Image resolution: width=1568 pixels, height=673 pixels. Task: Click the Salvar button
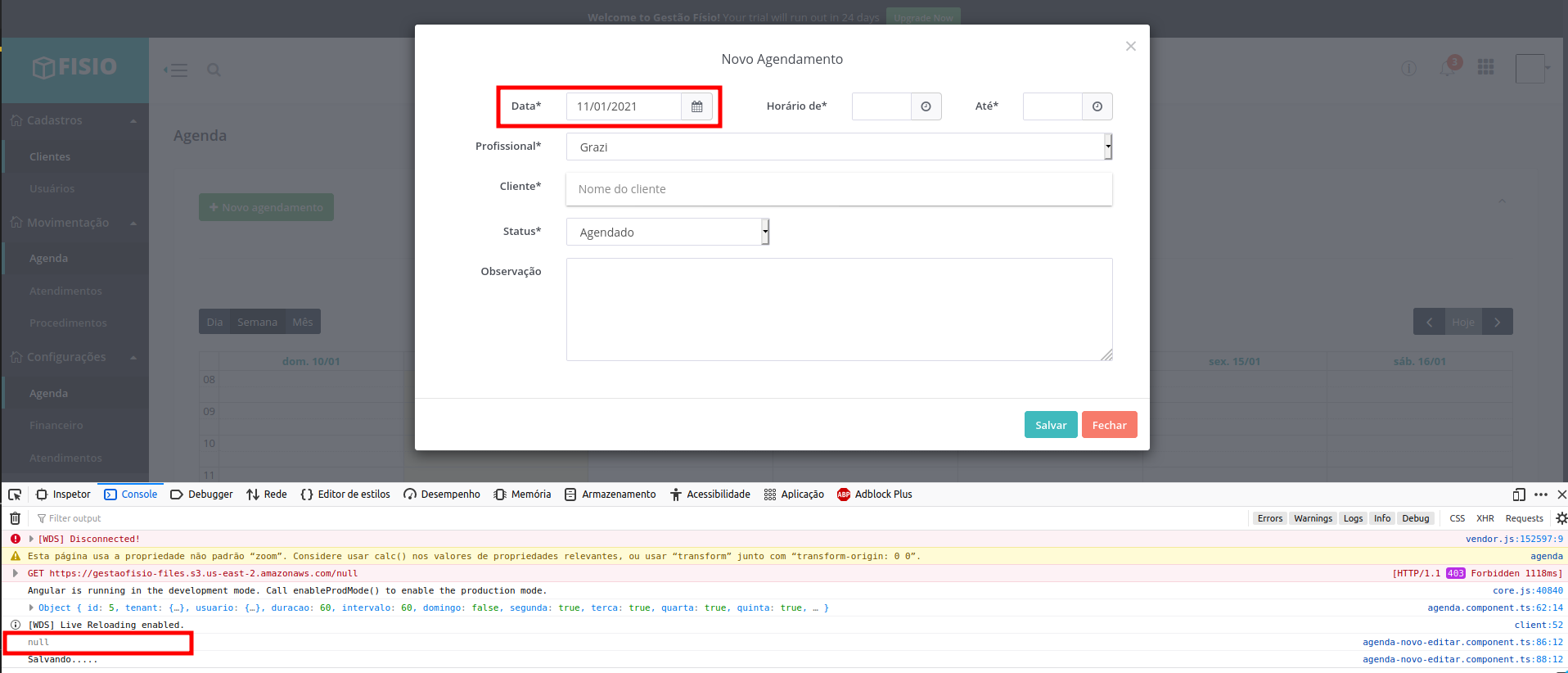[x=1051, y=425]
